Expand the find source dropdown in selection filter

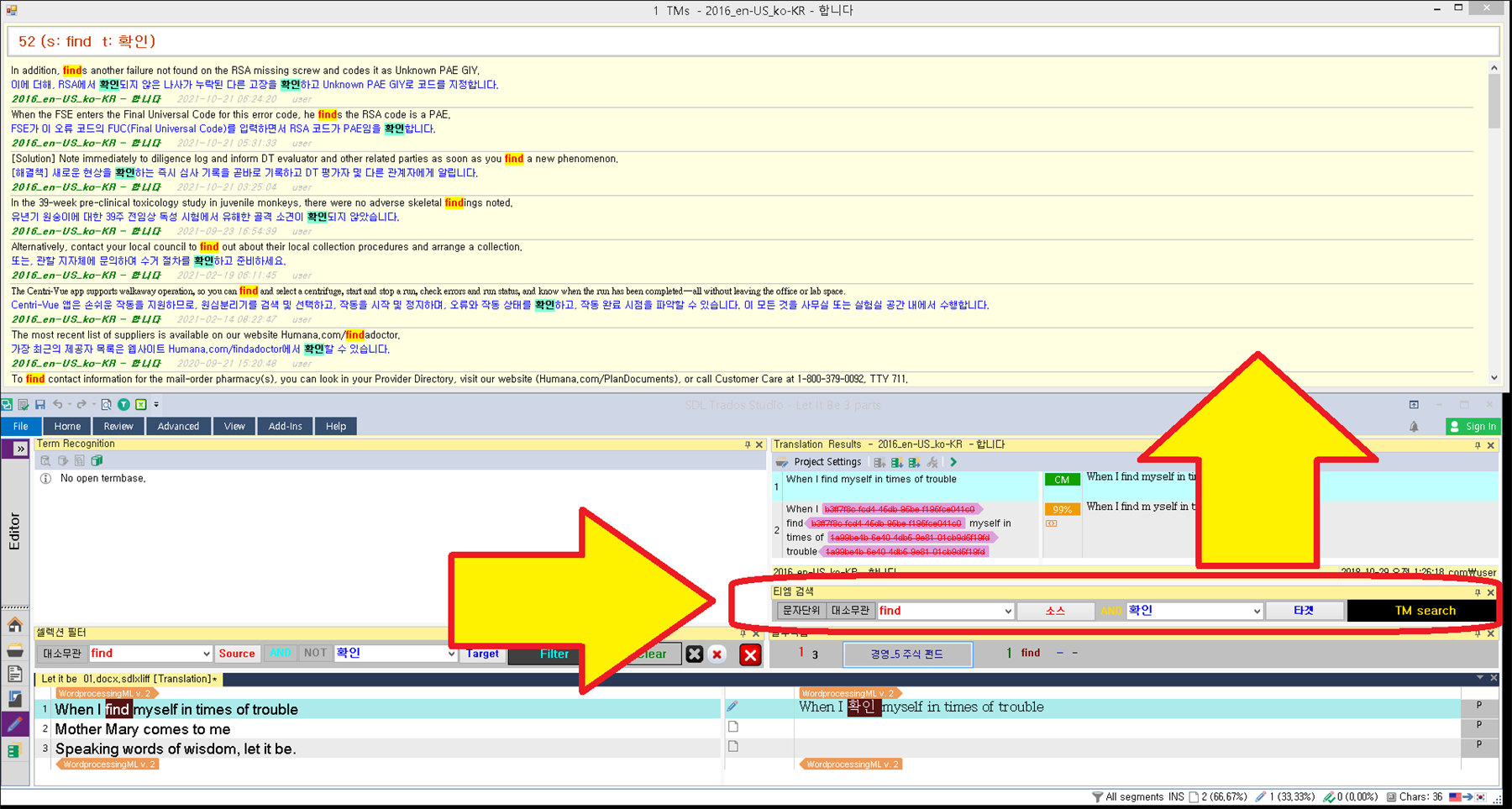coord(206,654)
